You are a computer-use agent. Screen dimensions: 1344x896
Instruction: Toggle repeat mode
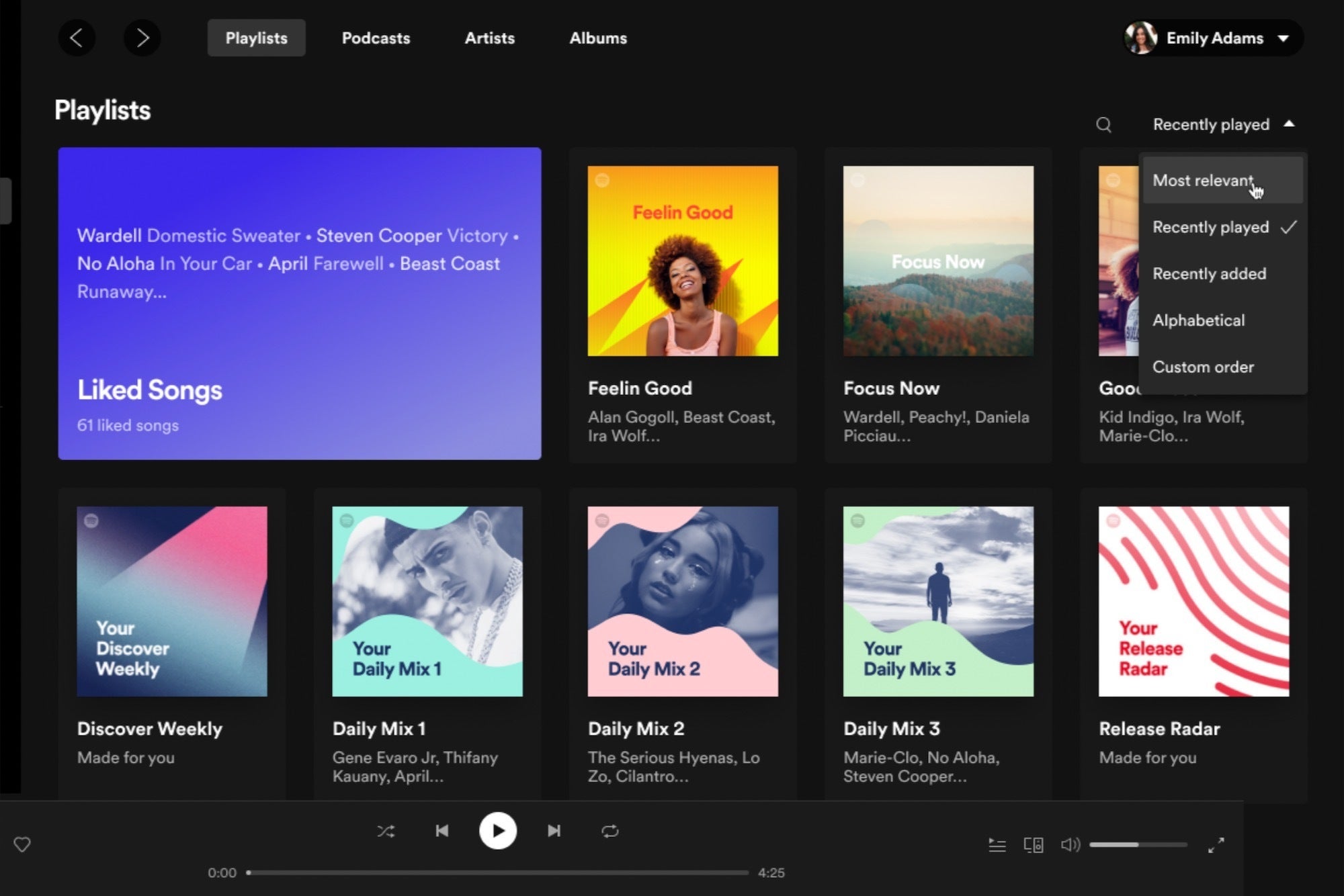tap(610, 831)
